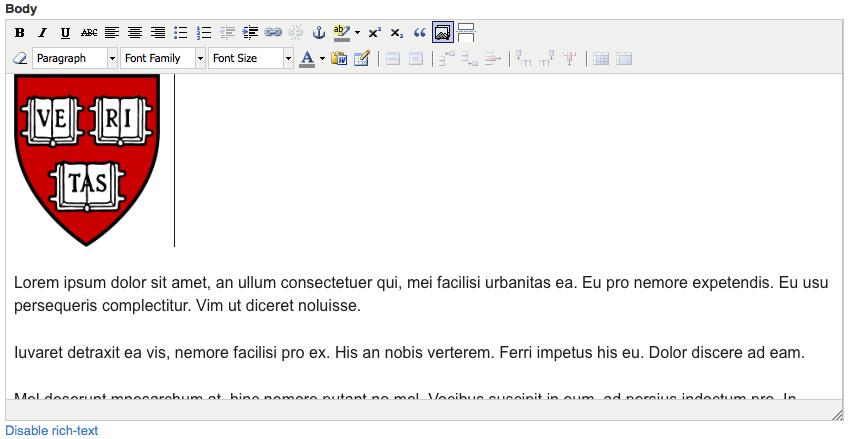Click the Font Family box
The width and height of the screenshot is (852, 439).
tap(158, 58)
